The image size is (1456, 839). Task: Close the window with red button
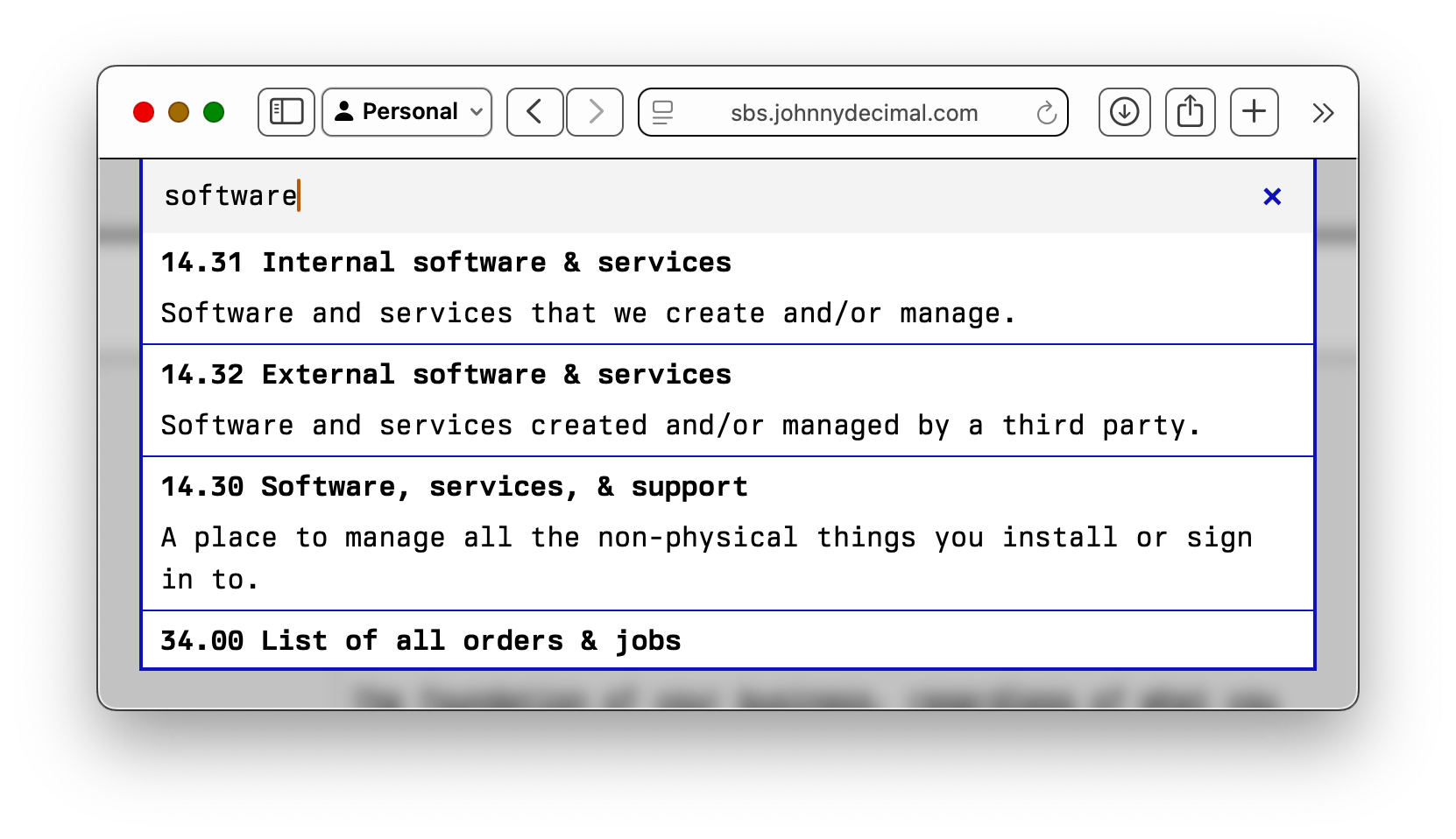point(144,112)
